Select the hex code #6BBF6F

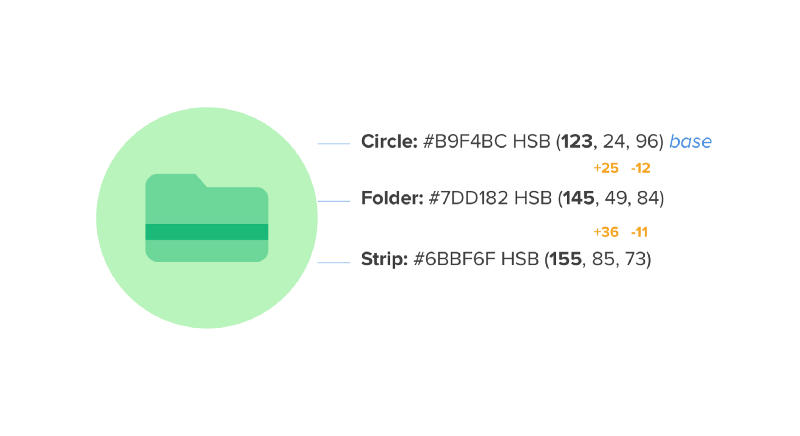(x=455, y=260)
